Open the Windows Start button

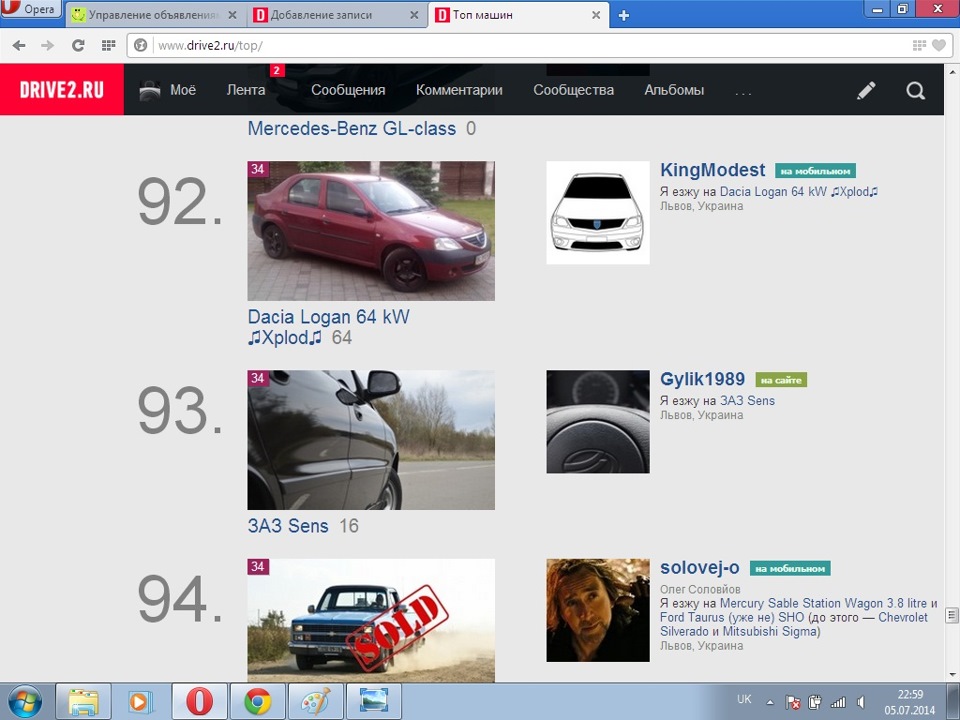[x=25, y=701]
